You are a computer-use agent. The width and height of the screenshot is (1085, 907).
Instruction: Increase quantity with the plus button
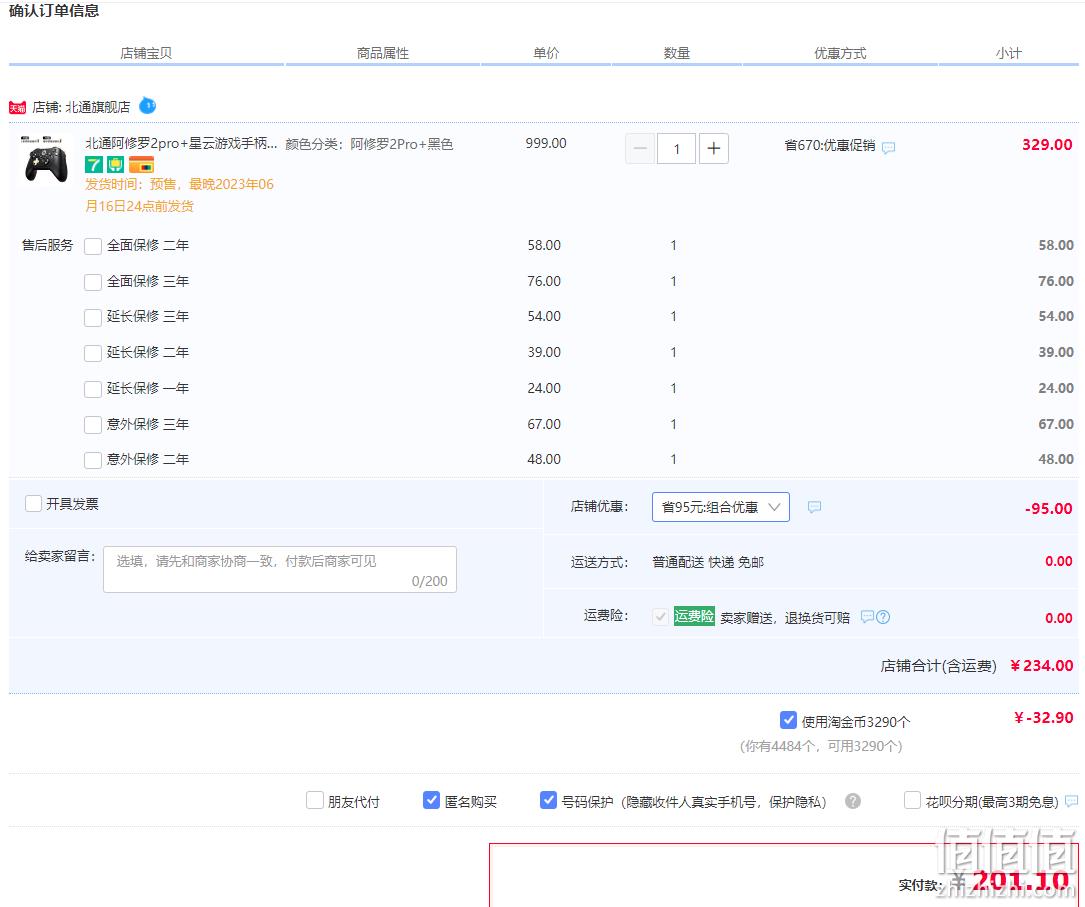(x=713, y=149)
